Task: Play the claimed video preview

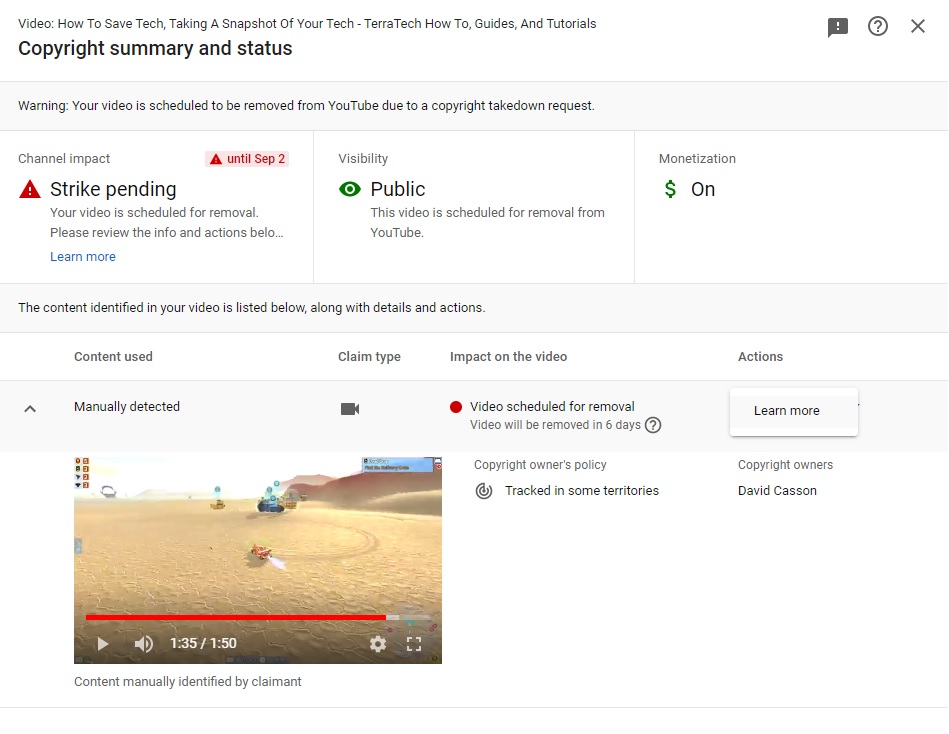Action: (102, 643)
